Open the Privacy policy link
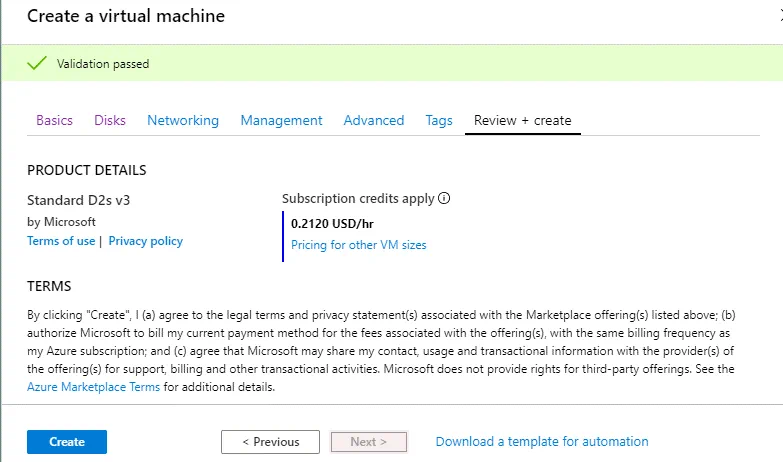This screenshot has width=783, height=462. point(146,241)
